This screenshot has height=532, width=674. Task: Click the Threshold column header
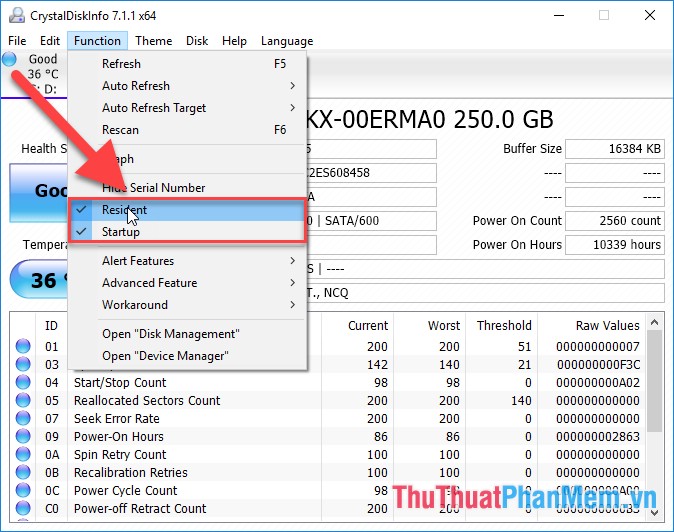click(x=504, y=326)
